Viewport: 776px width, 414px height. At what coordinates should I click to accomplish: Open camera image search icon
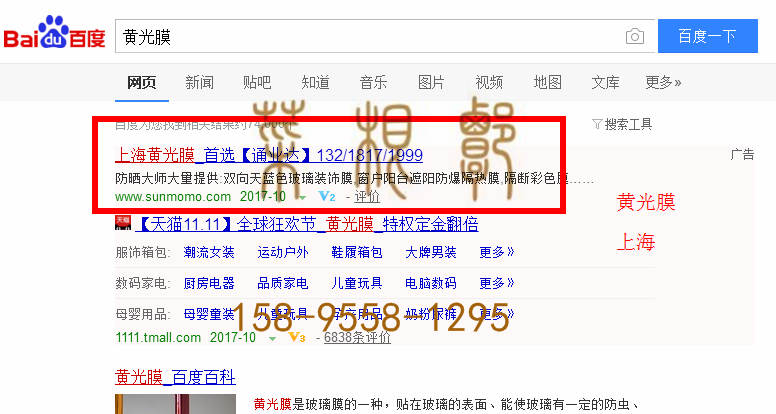[x=634, y=36]
